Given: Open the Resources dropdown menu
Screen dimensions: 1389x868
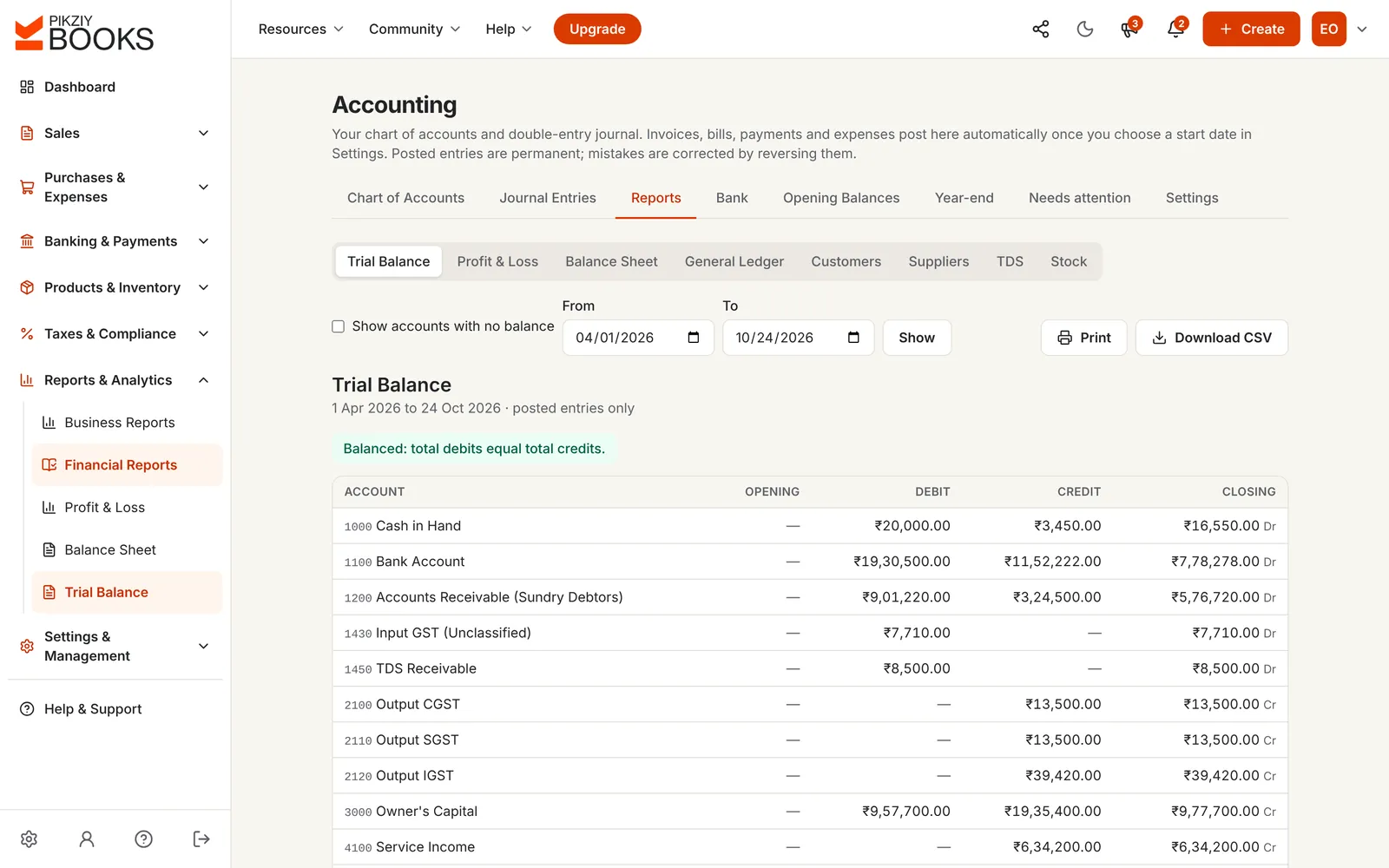Looking at the screenshot, I should (300, 29).
